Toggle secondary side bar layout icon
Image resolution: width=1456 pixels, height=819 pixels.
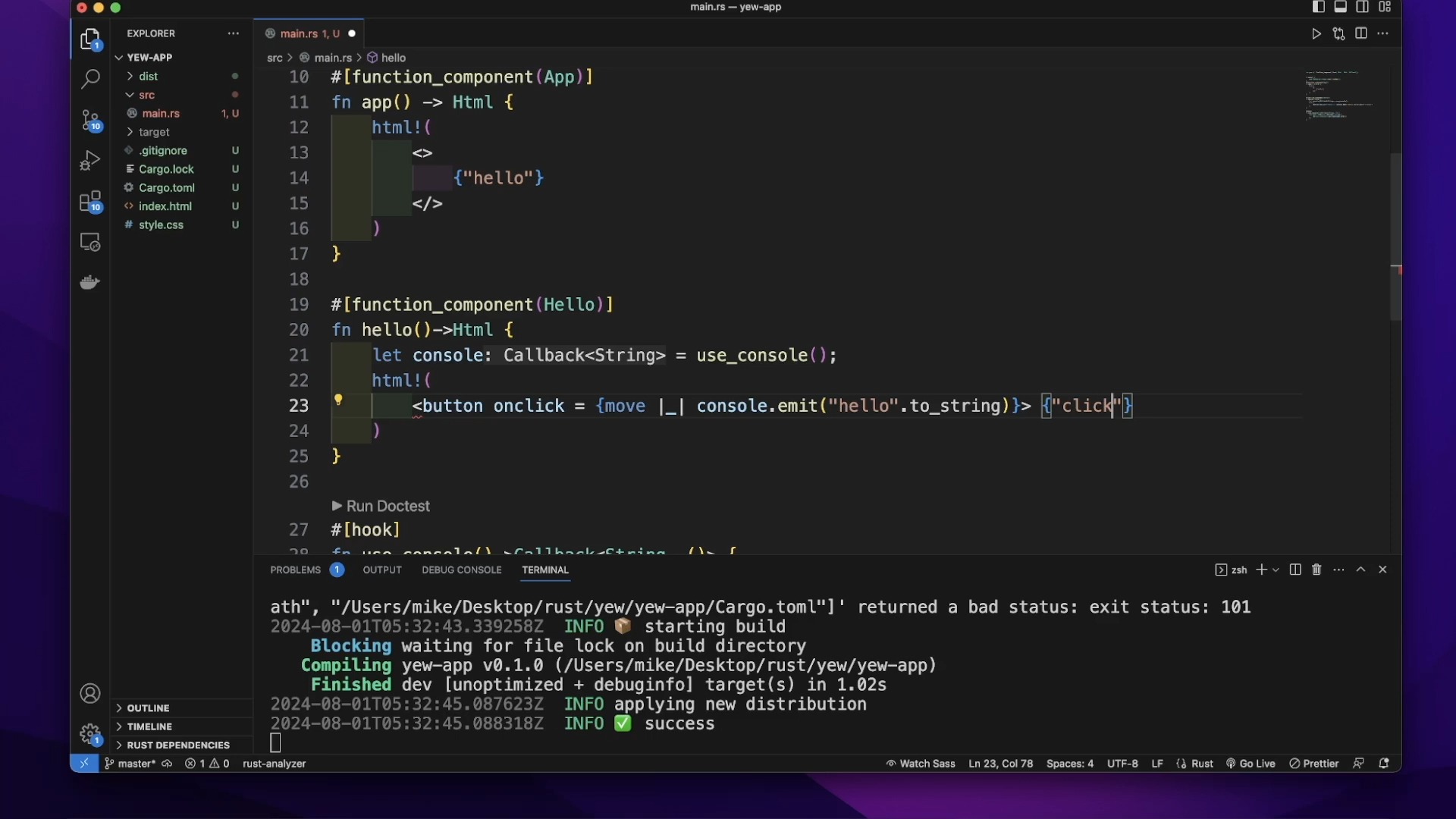pos(1363,8)
